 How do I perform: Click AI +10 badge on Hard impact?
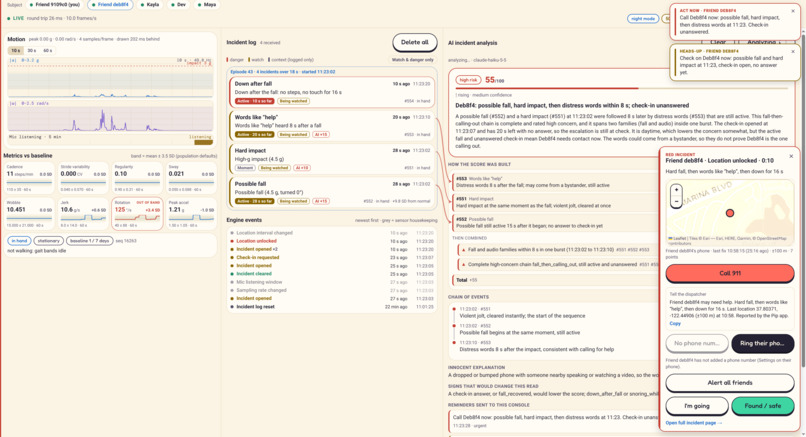coord(302,168)
